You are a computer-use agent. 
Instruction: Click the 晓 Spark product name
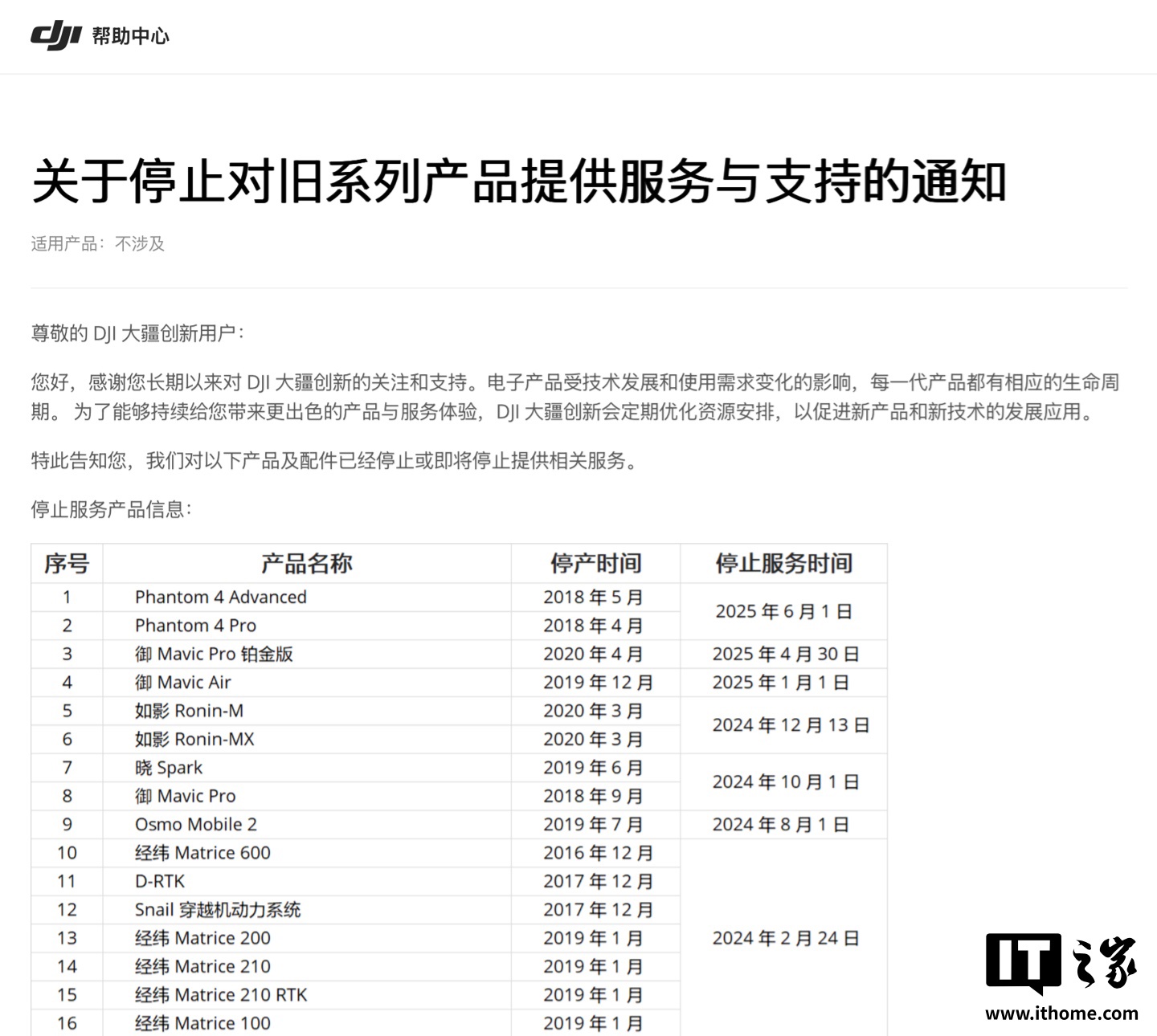(169, 768)
